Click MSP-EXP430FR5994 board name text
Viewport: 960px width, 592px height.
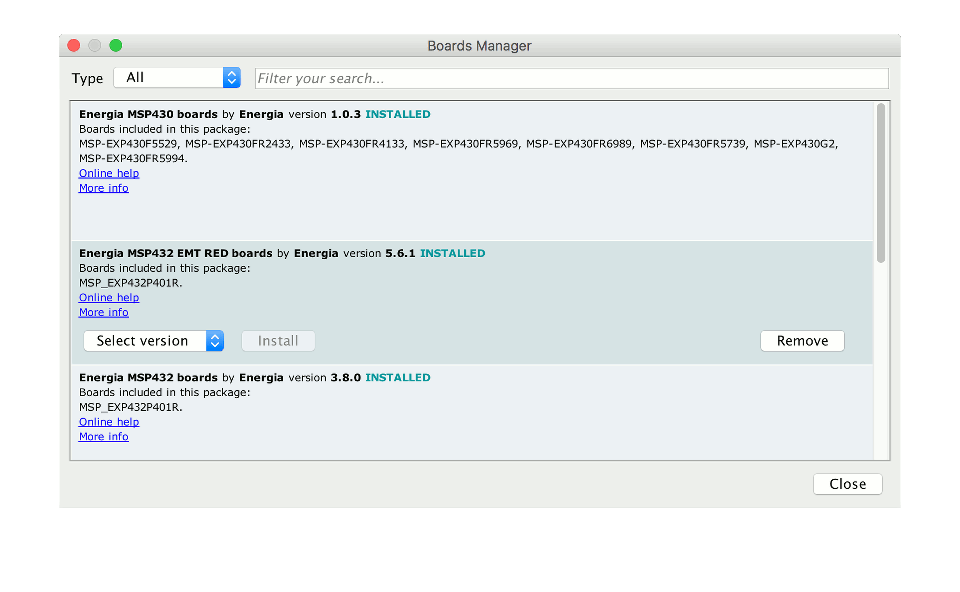pos(133,159)
